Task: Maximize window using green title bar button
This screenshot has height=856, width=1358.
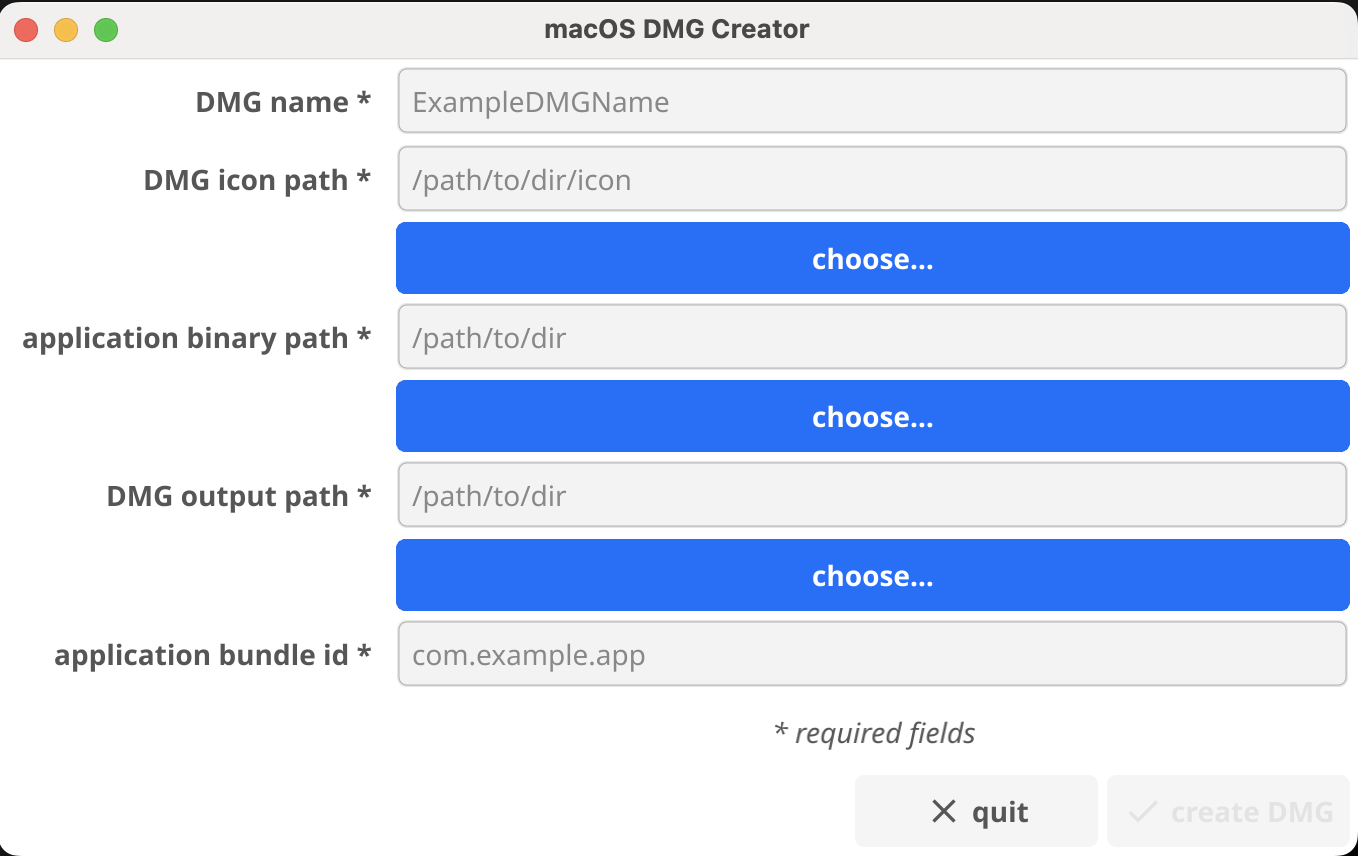Action: pos(106,30)
